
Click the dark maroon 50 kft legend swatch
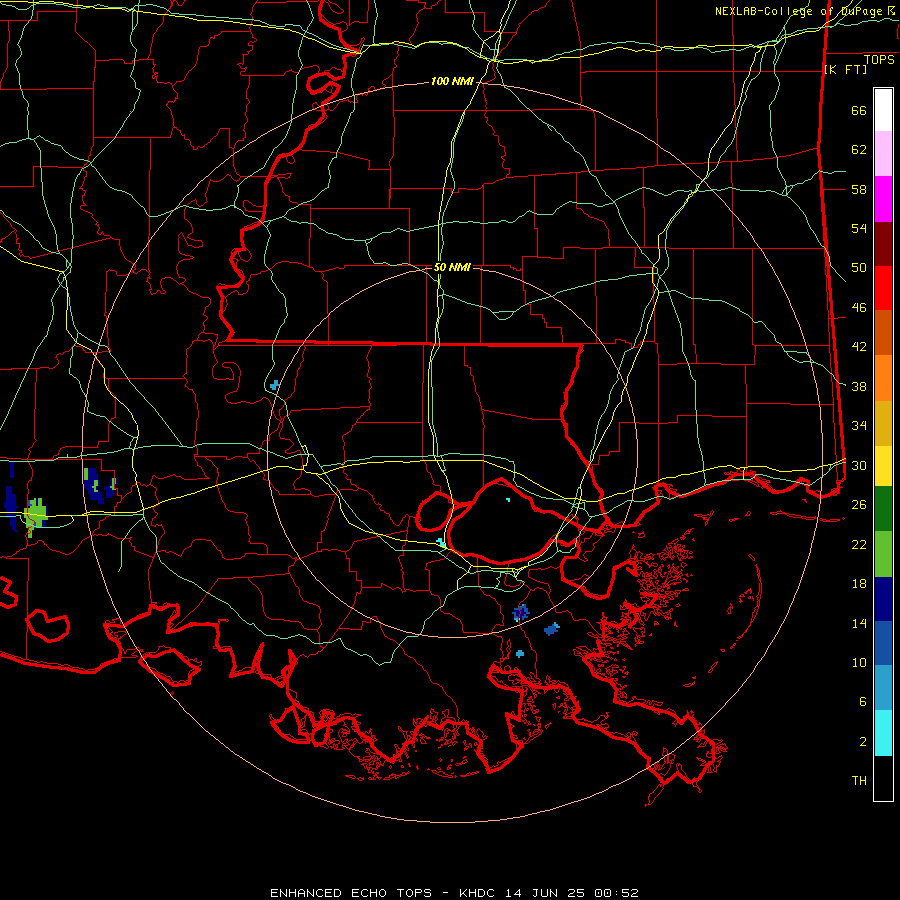point(883,244)
